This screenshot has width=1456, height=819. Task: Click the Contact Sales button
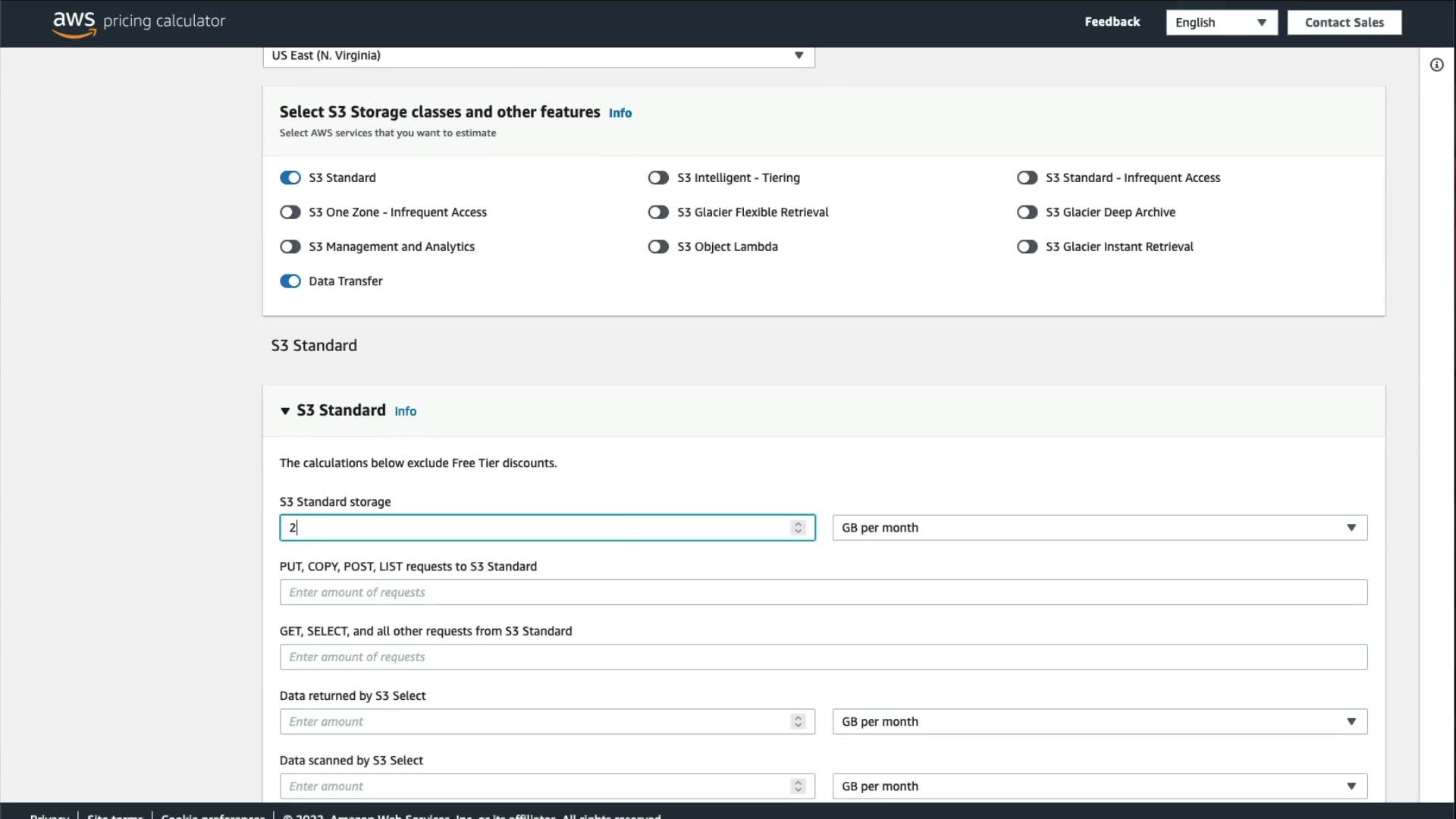1344,23
